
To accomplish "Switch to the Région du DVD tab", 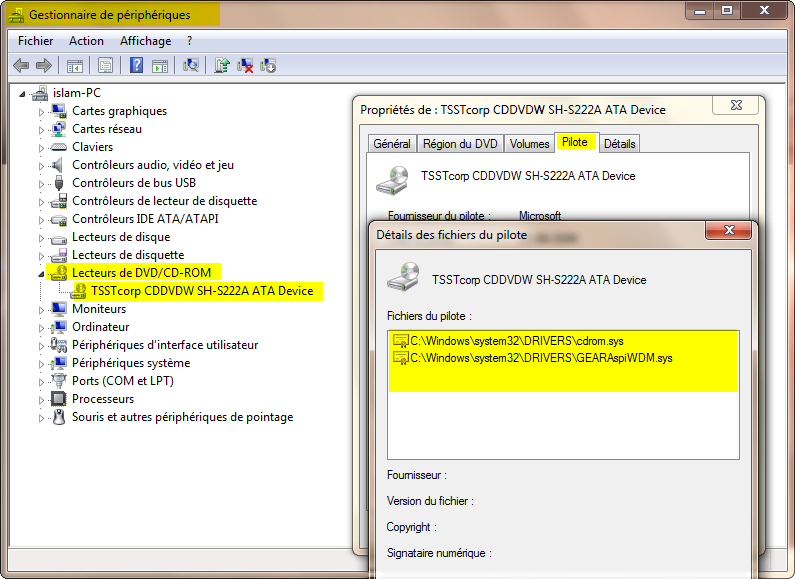I will coord(460,144).
